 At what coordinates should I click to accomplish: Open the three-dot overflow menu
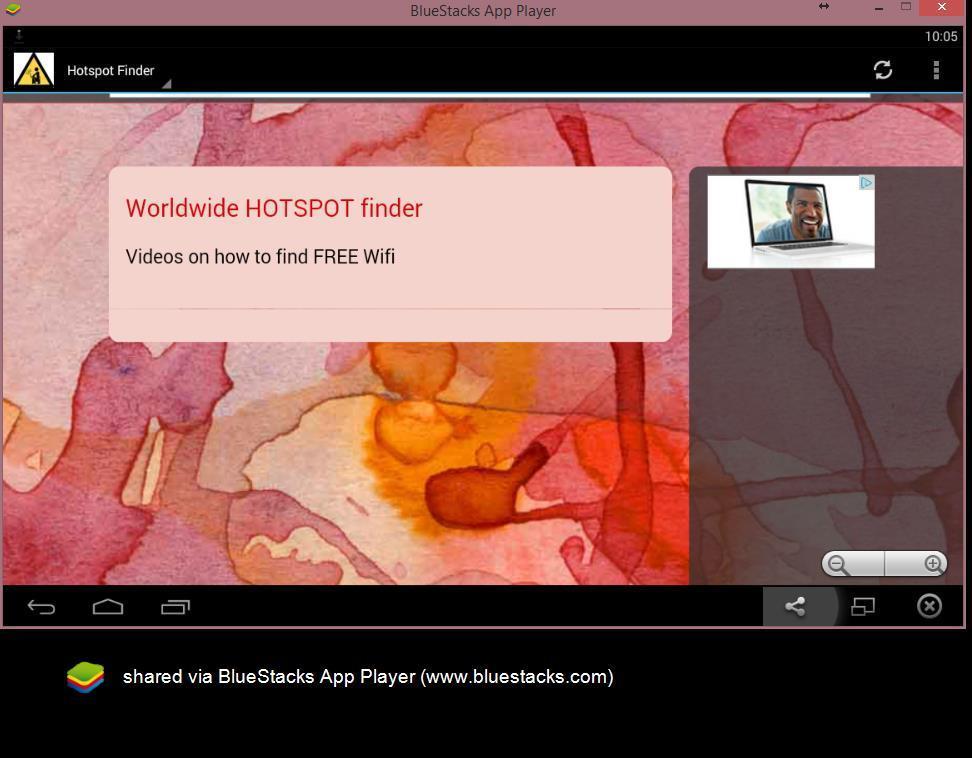coord(936,70)
